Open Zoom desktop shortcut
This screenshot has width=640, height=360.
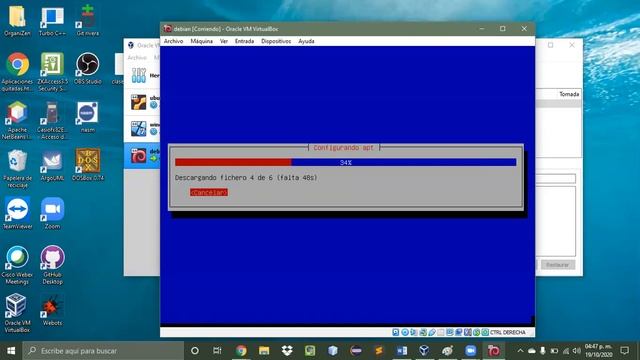(52, 213)
